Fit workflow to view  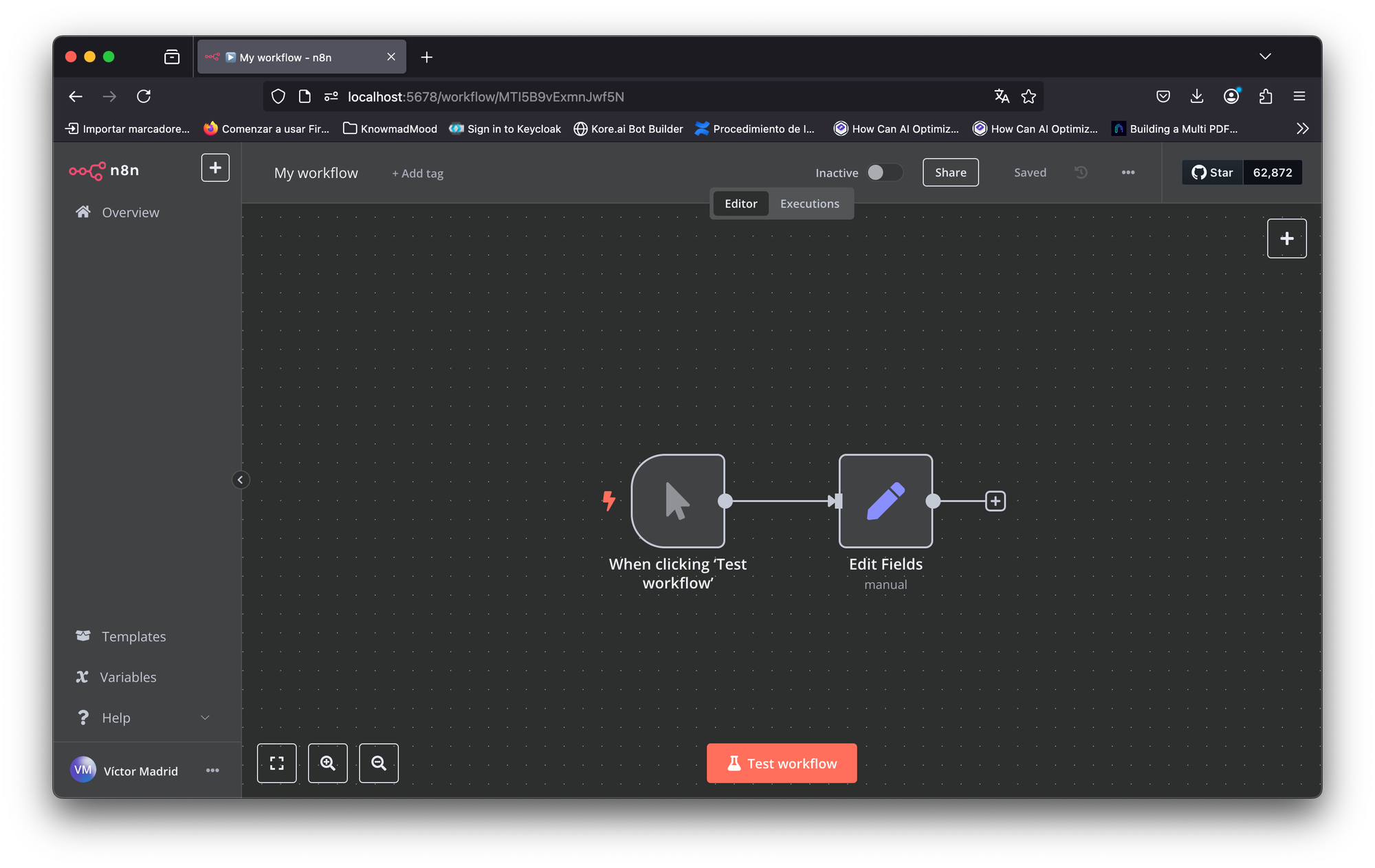point(277,763)
